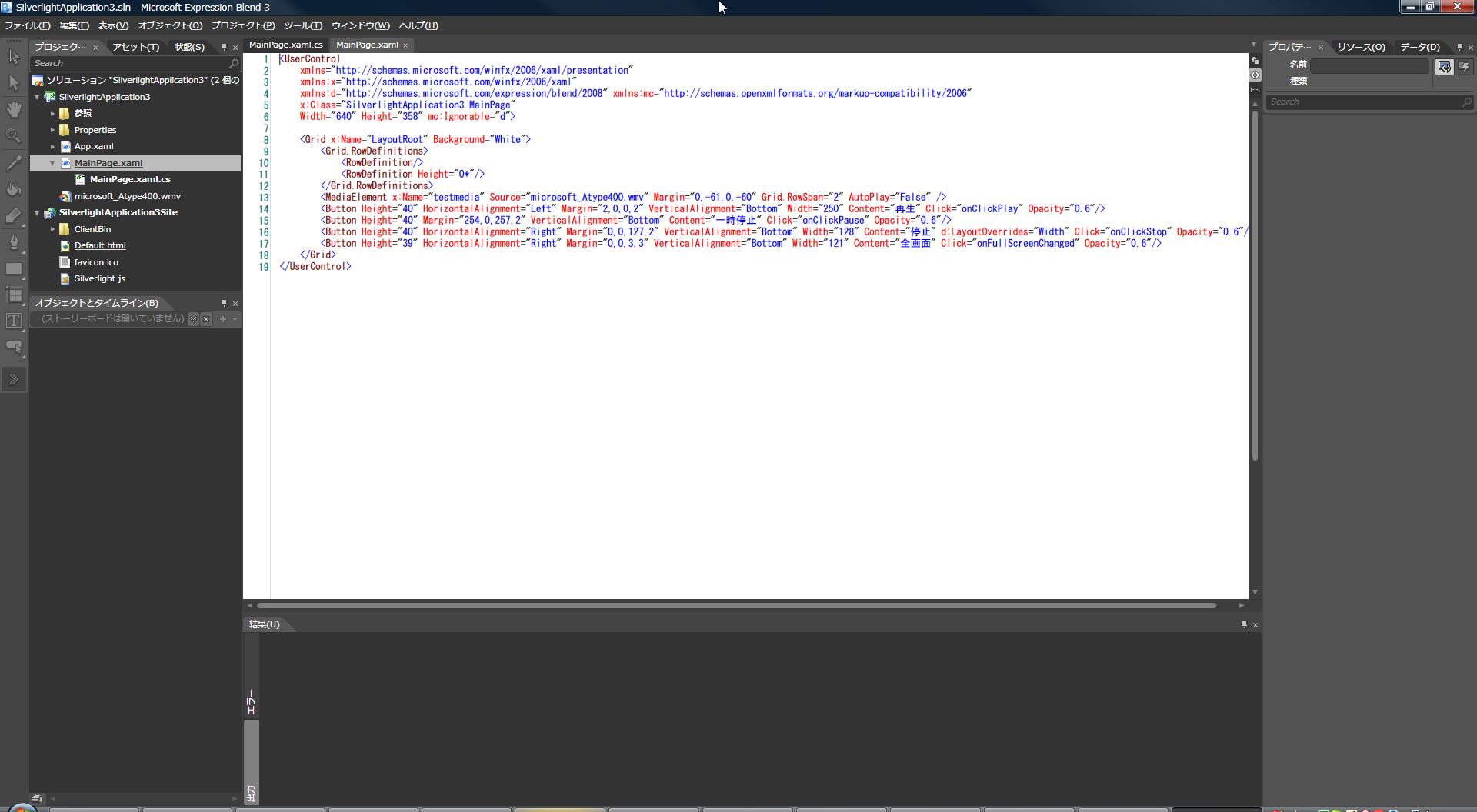The width and height of the screenshot is (1477, 812).
Task: Pin the Properties panel
Action: (1459, 47)
